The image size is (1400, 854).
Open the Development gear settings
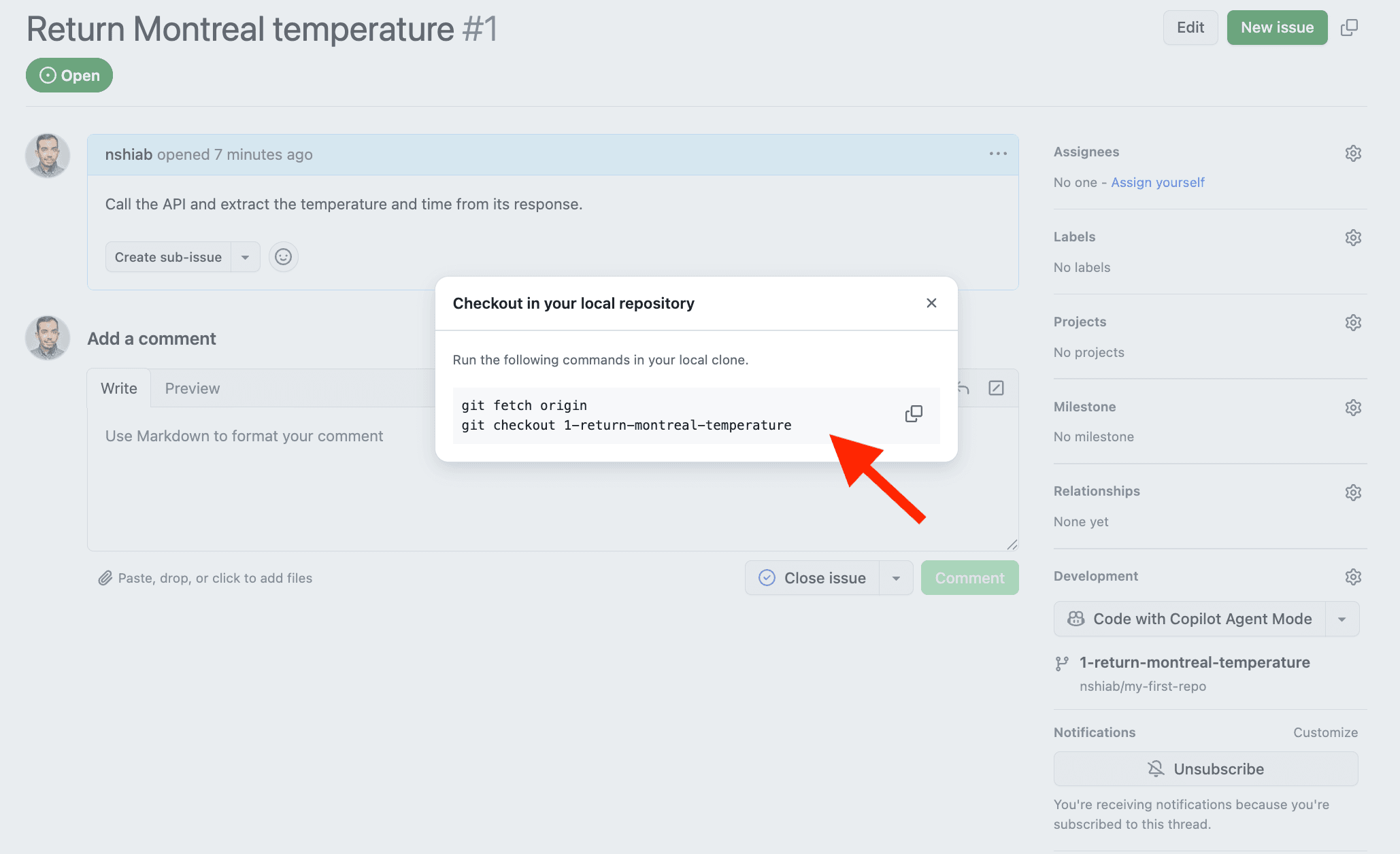[1353, 577]
